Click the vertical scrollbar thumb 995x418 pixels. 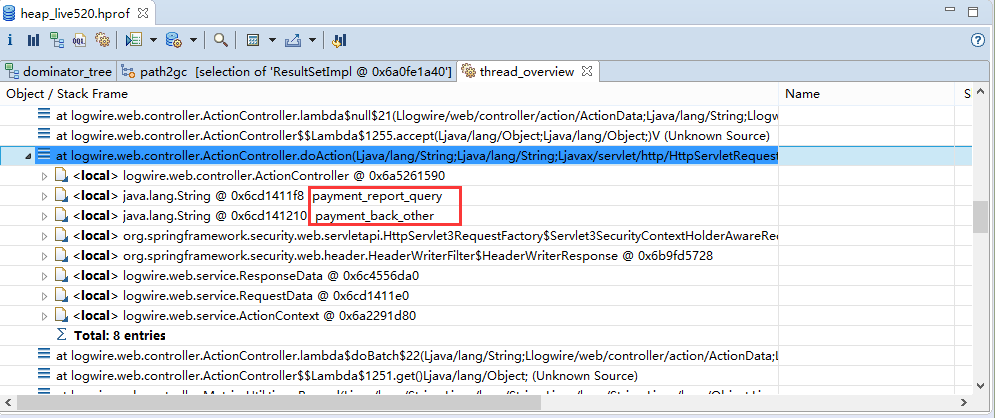(979, 218)
